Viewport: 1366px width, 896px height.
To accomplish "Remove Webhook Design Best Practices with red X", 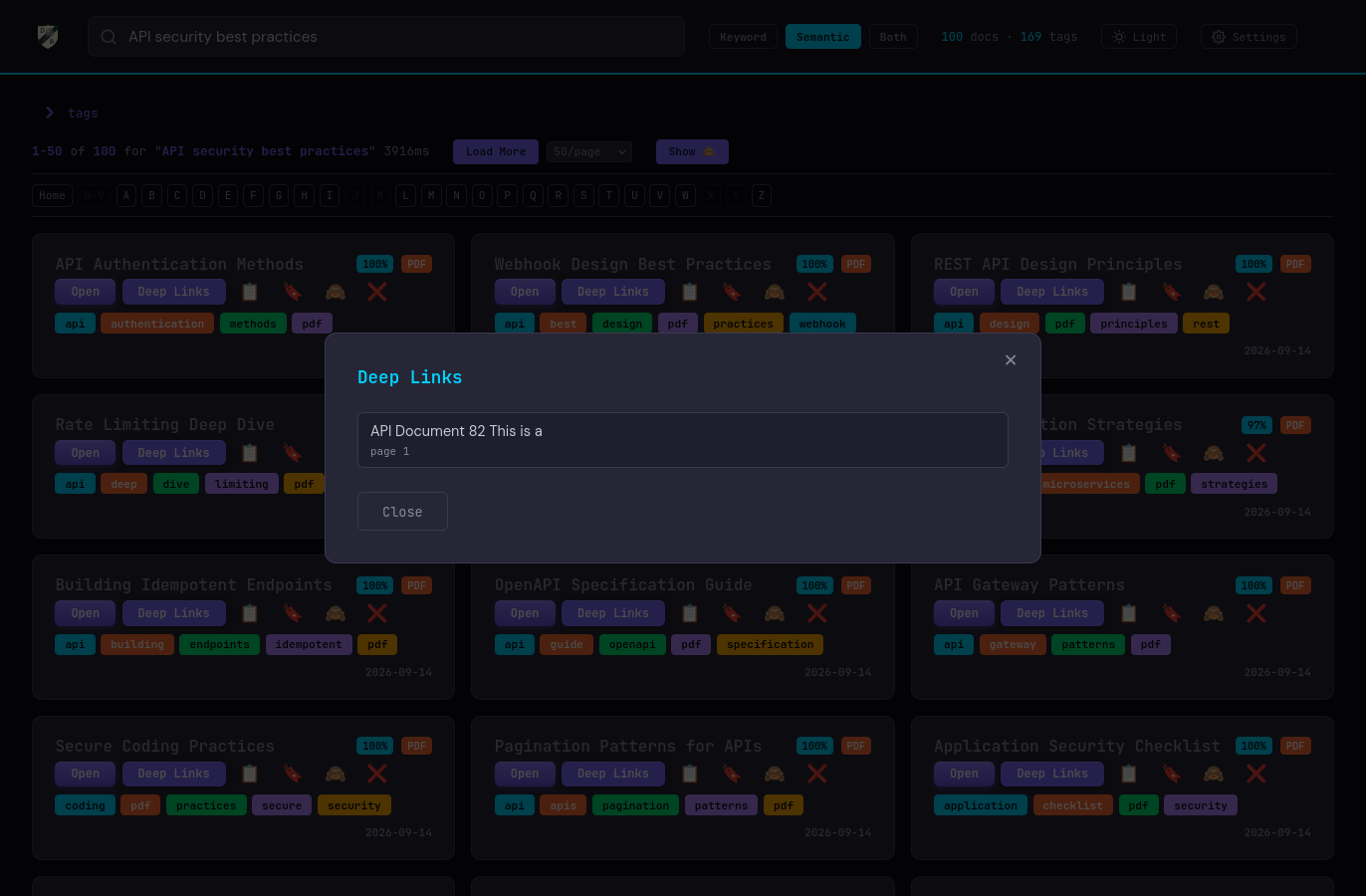I will [816, 292].
